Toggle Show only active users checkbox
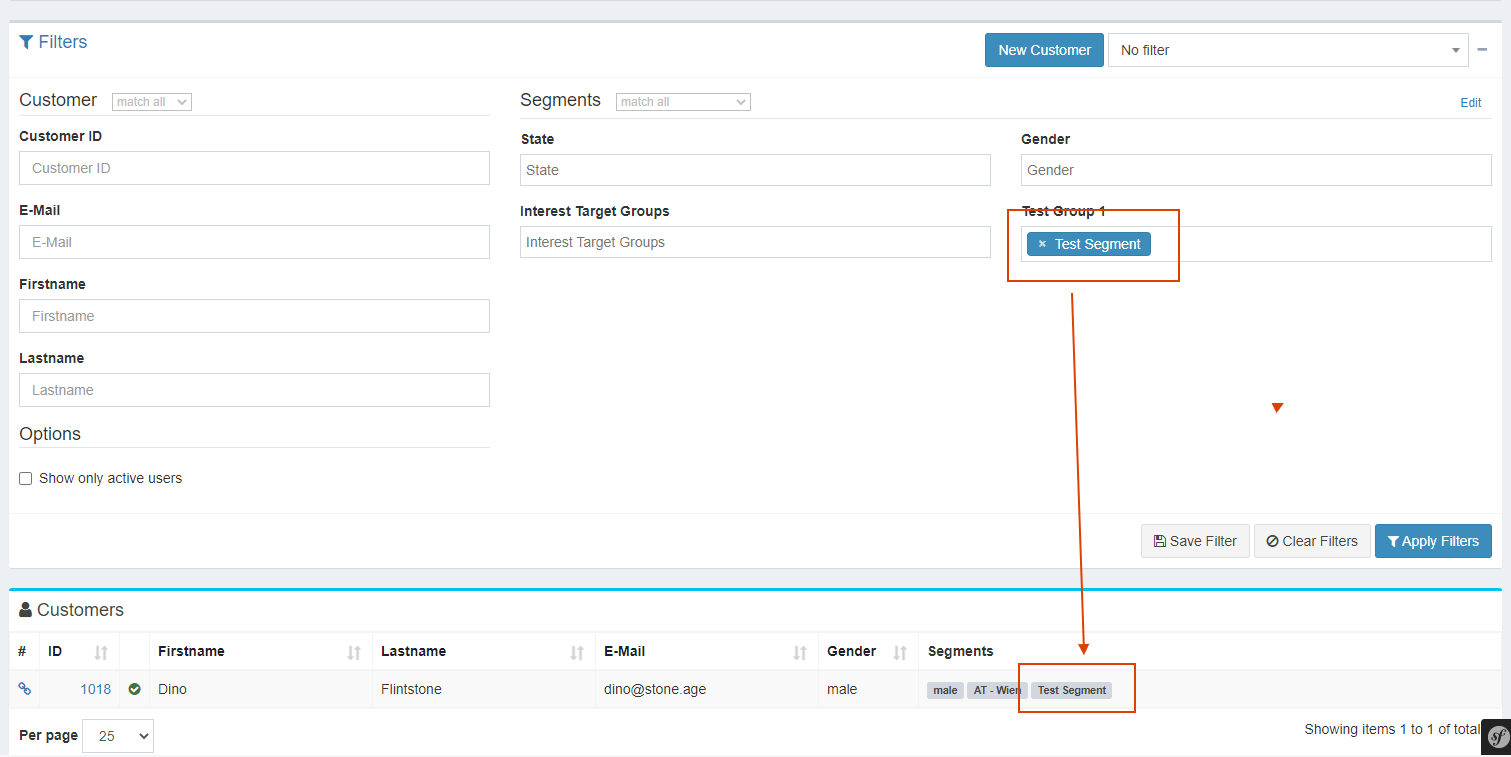The image size is (1511, 757). tap(26, 479)
